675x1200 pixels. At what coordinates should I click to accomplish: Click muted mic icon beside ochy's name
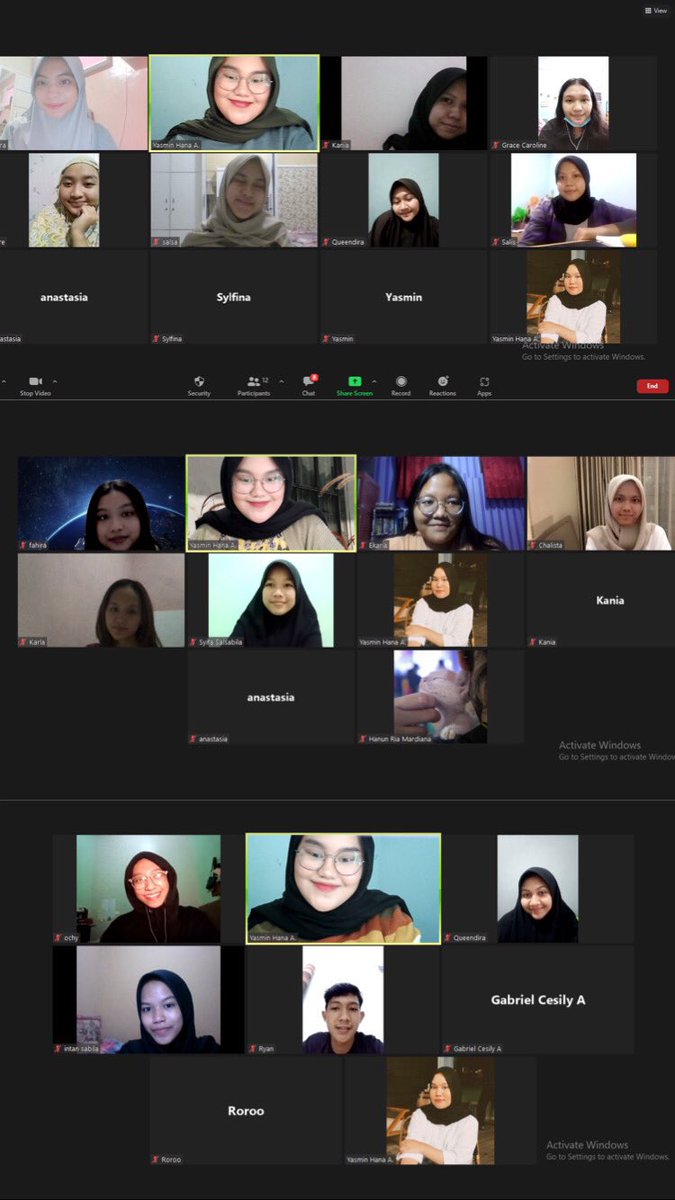coord(58,938)
